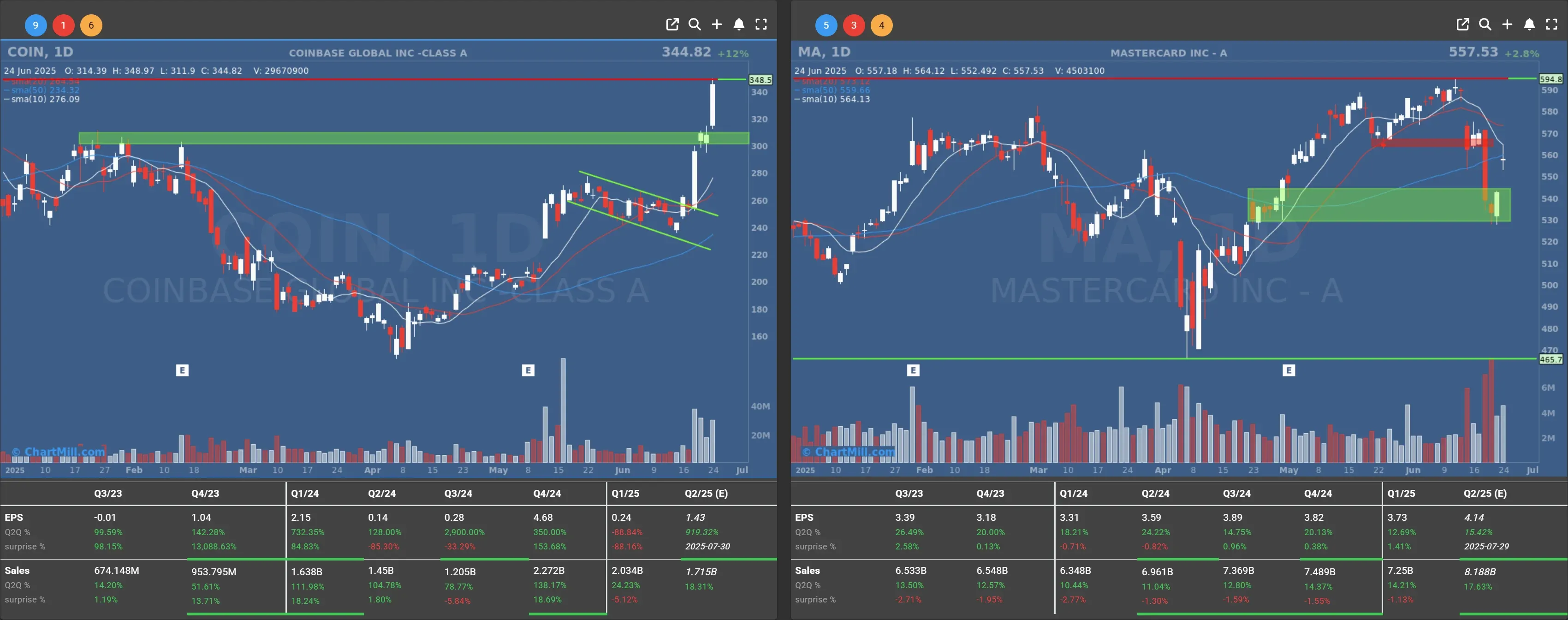Click the blue 9 badge on COIN

click(36, 25)
